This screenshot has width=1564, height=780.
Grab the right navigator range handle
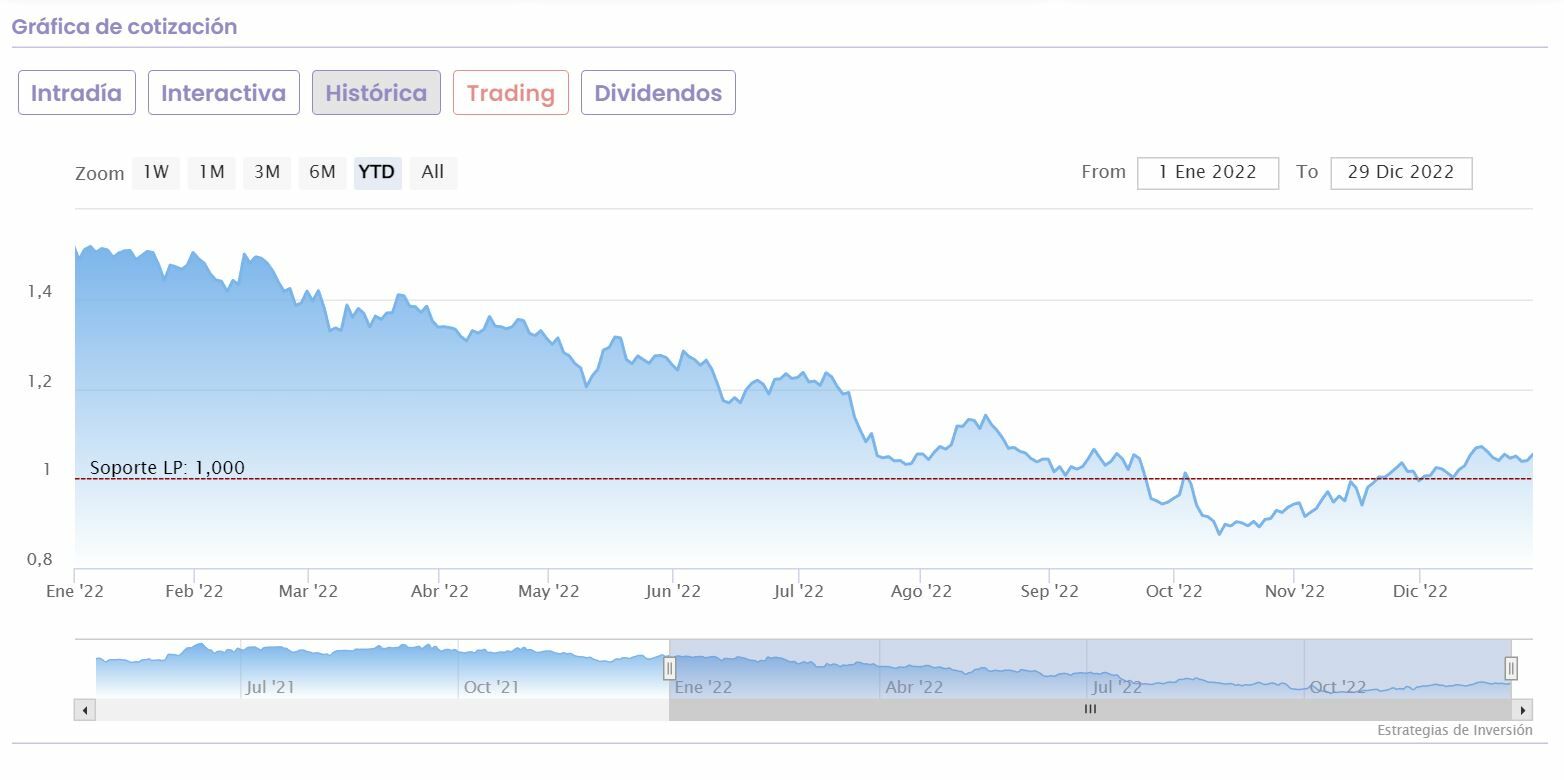pos(1511,668)
